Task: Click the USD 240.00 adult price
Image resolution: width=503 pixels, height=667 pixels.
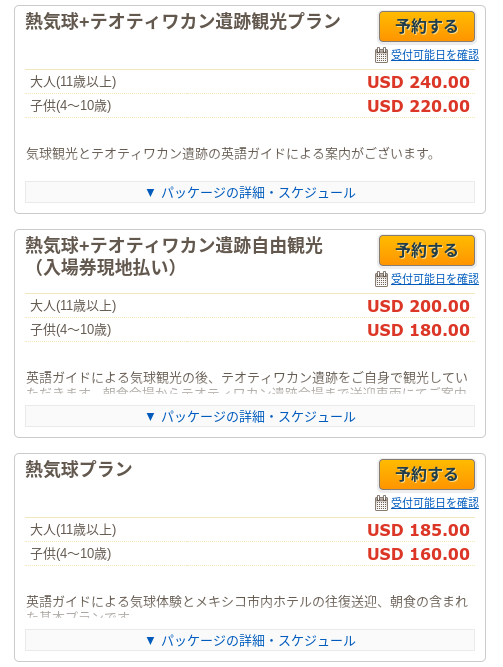Action: (418, 82)
